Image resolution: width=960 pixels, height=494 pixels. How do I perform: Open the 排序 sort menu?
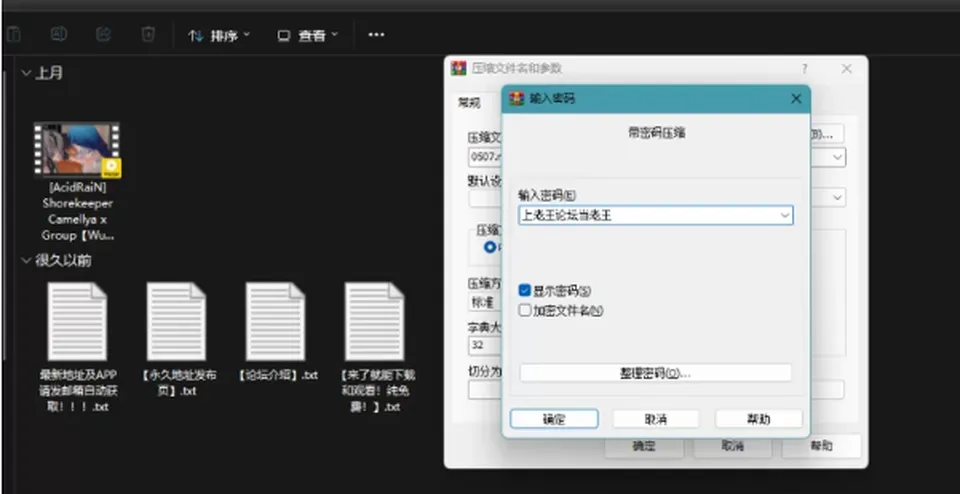coord(219,36)
